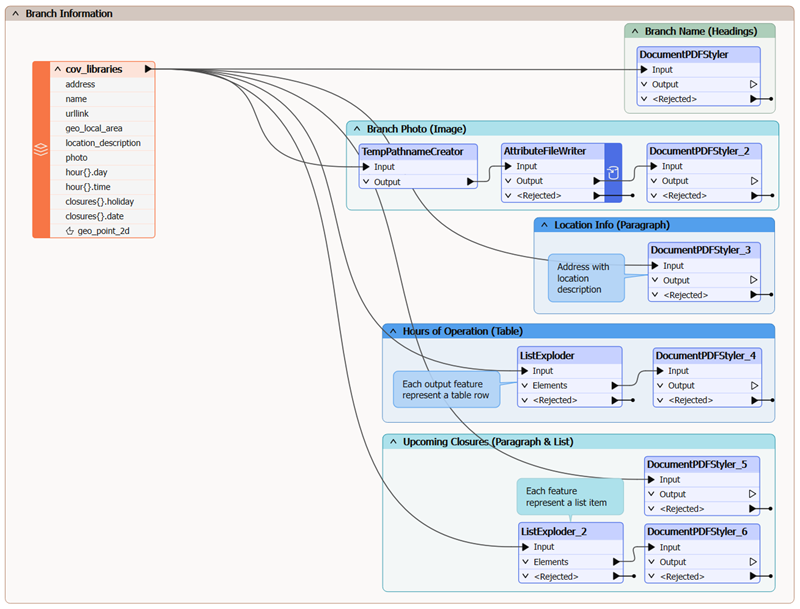Collapse the Branch Information bookmark
This screenshot has height=609, width=800.
(15, 14)
